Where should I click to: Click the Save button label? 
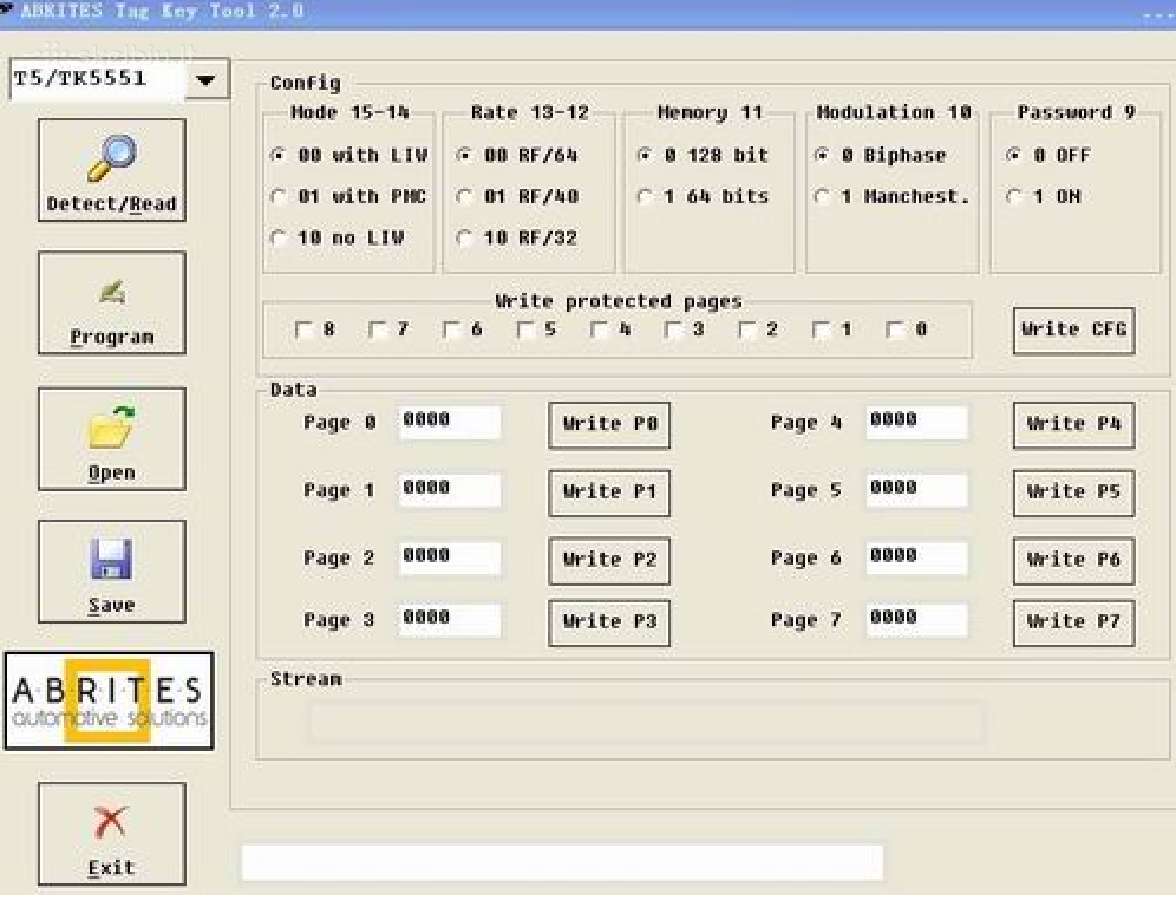coord(112,605)
